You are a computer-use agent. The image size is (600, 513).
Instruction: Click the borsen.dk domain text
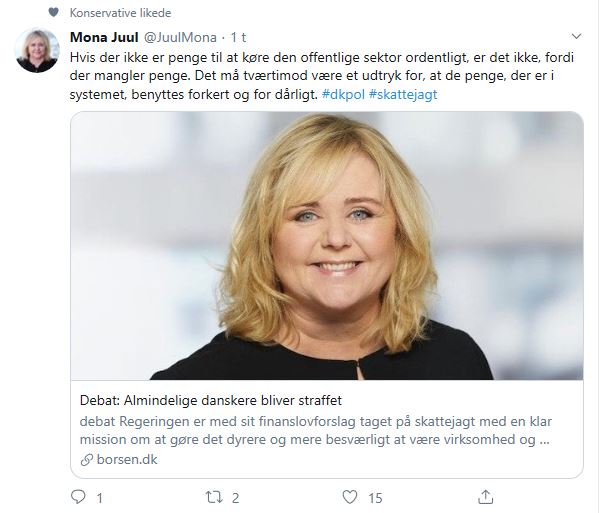[123, 459]
